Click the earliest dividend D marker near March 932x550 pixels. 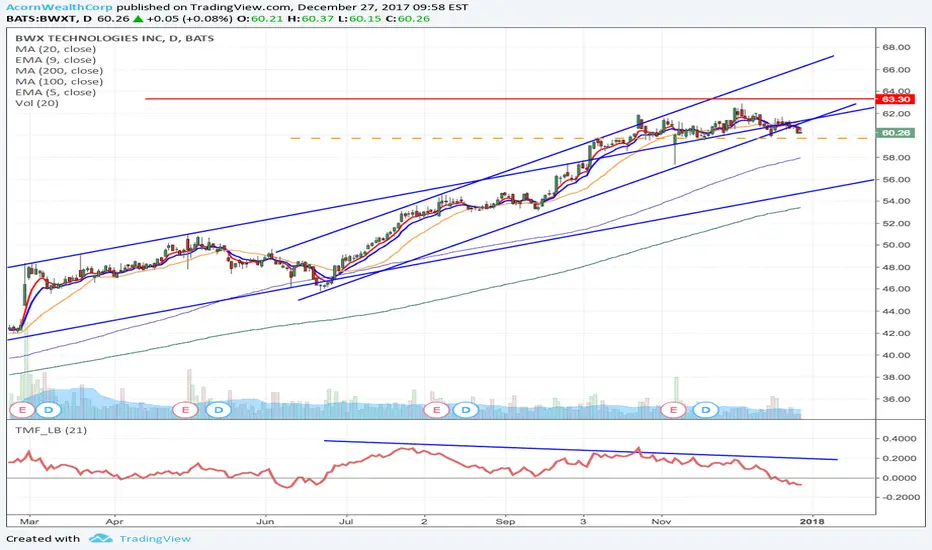click(x=49, y=410)
